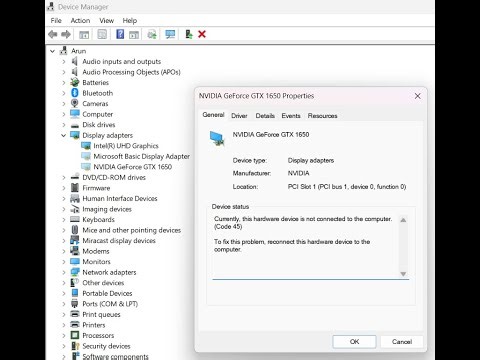This screenshot has width=480, height=360.
Task: Expand the Disk drives category
Action: point(64,125)
